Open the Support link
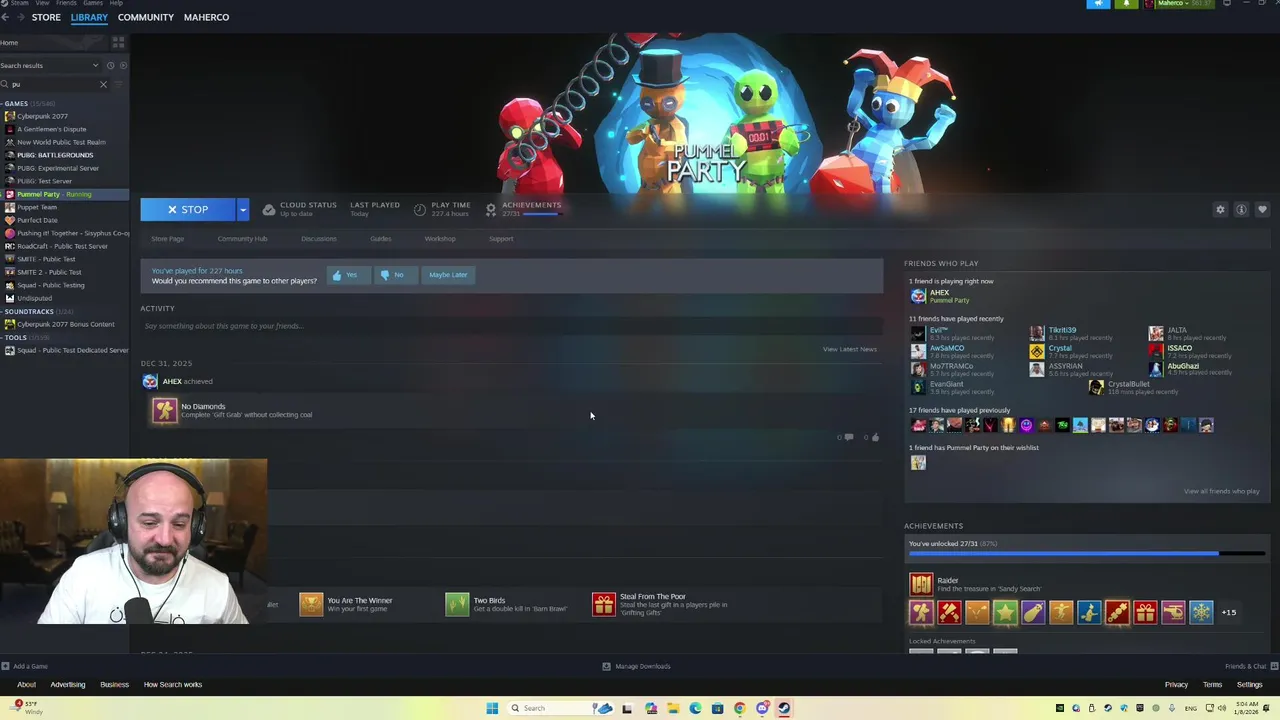The image size is (1280, 720). [x=501, y=239]
